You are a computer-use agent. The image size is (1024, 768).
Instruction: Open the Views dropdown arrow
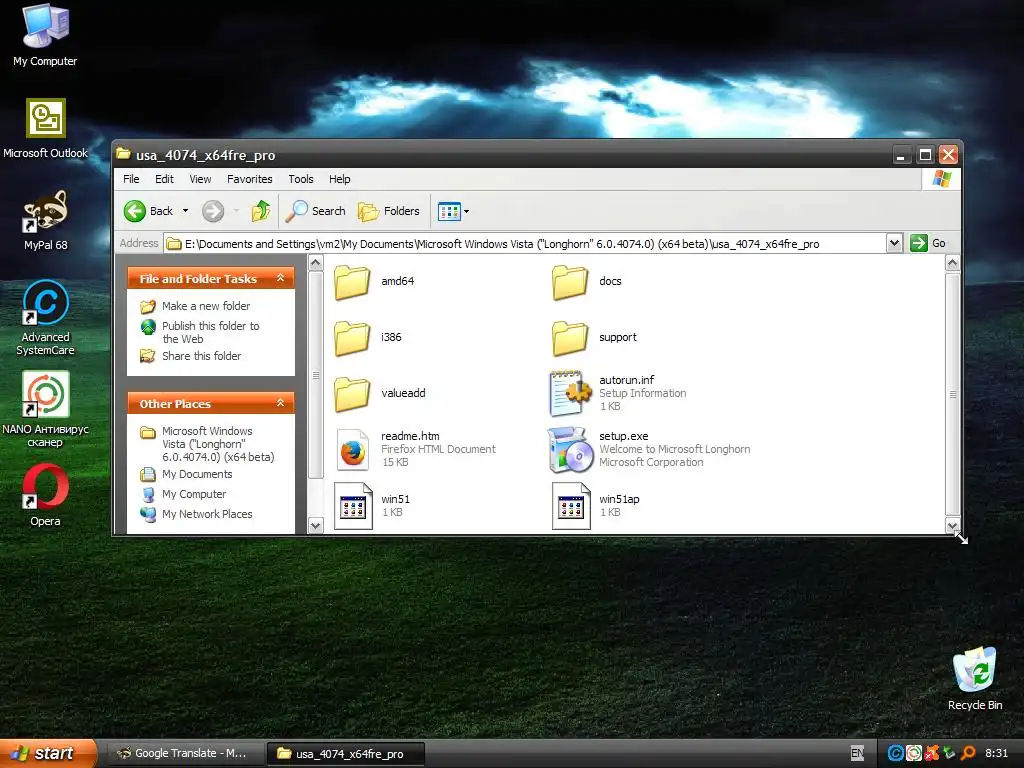pyautogui.click(x=466, y=212)
